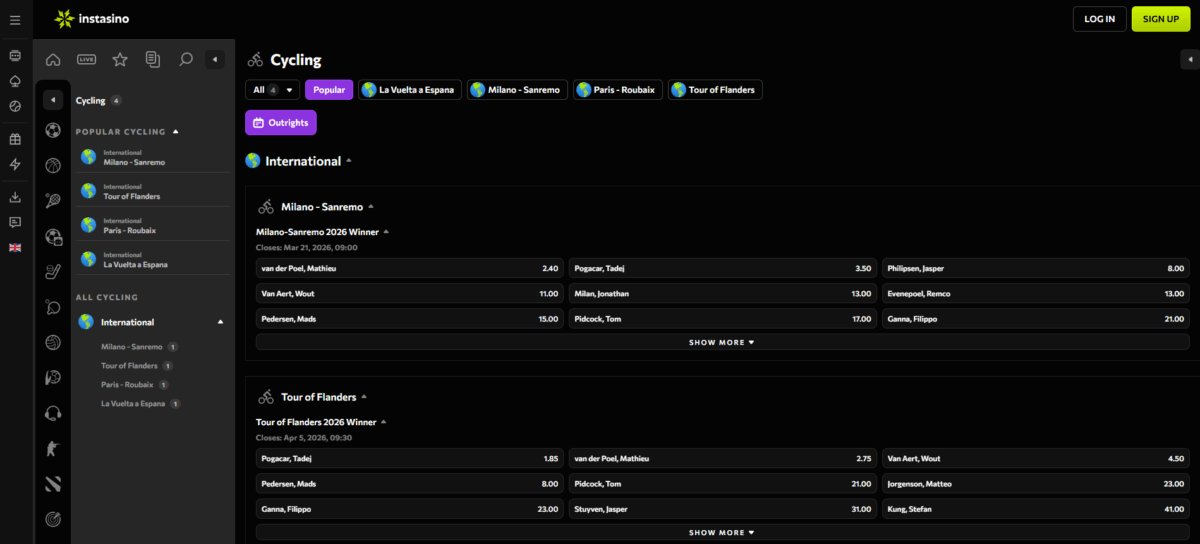Open Tour of Flanders in the All Cycling list
This screenshot has height=544, width=1200.
pyautogui.click(x=129, y=366)
